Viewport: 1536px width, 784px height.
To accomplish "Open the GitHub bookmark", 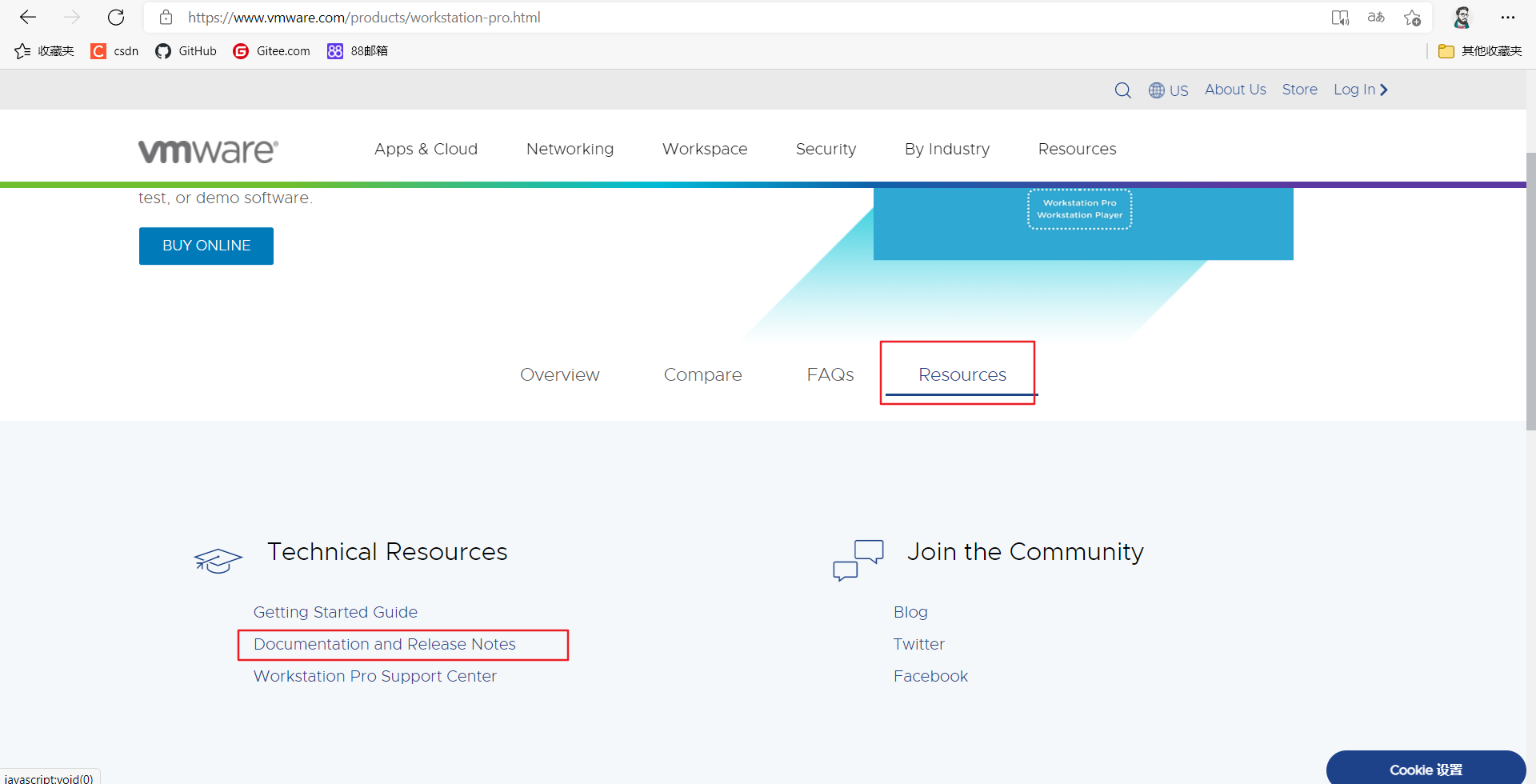I will [185, 50].
